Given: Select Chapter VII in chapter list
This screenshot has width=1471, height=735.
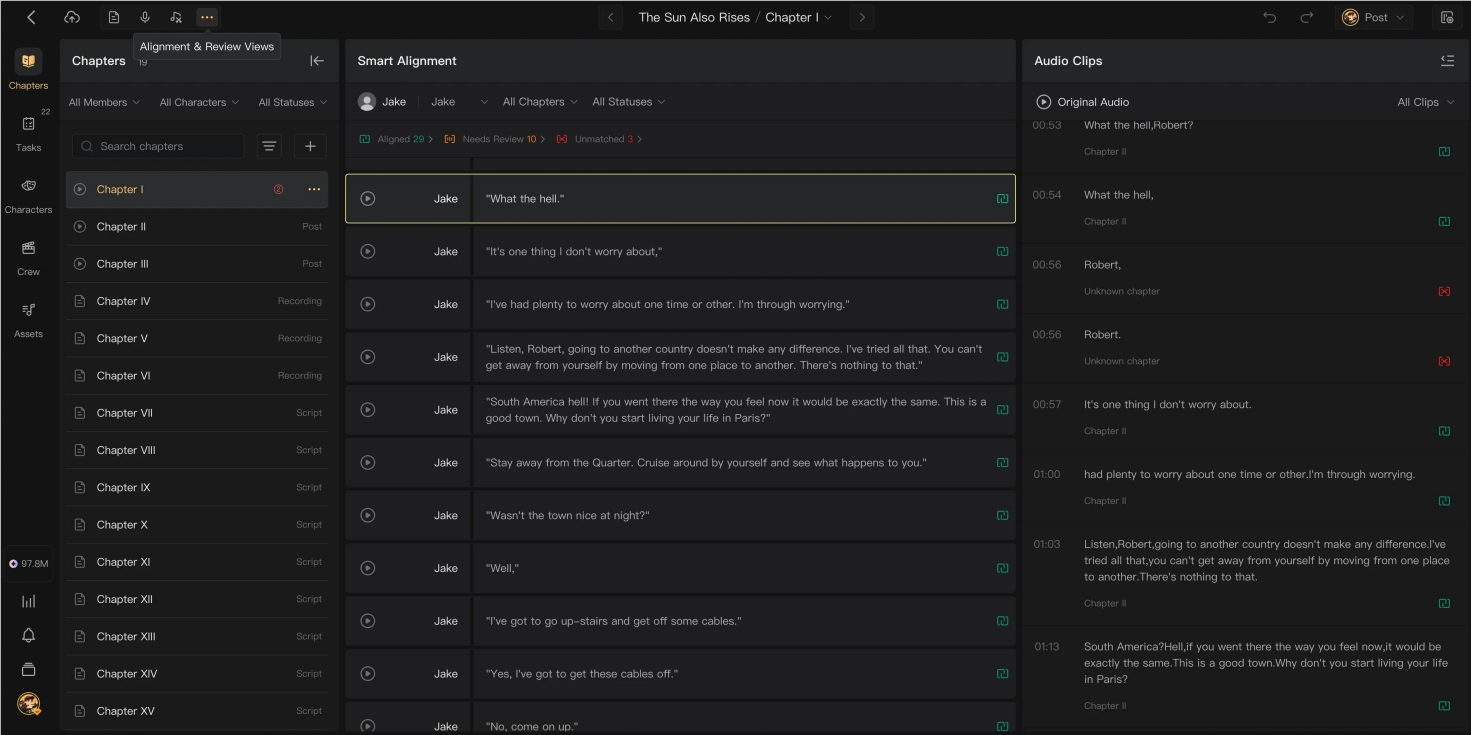Looking at the screenshot, I should (x=197, y=413).
